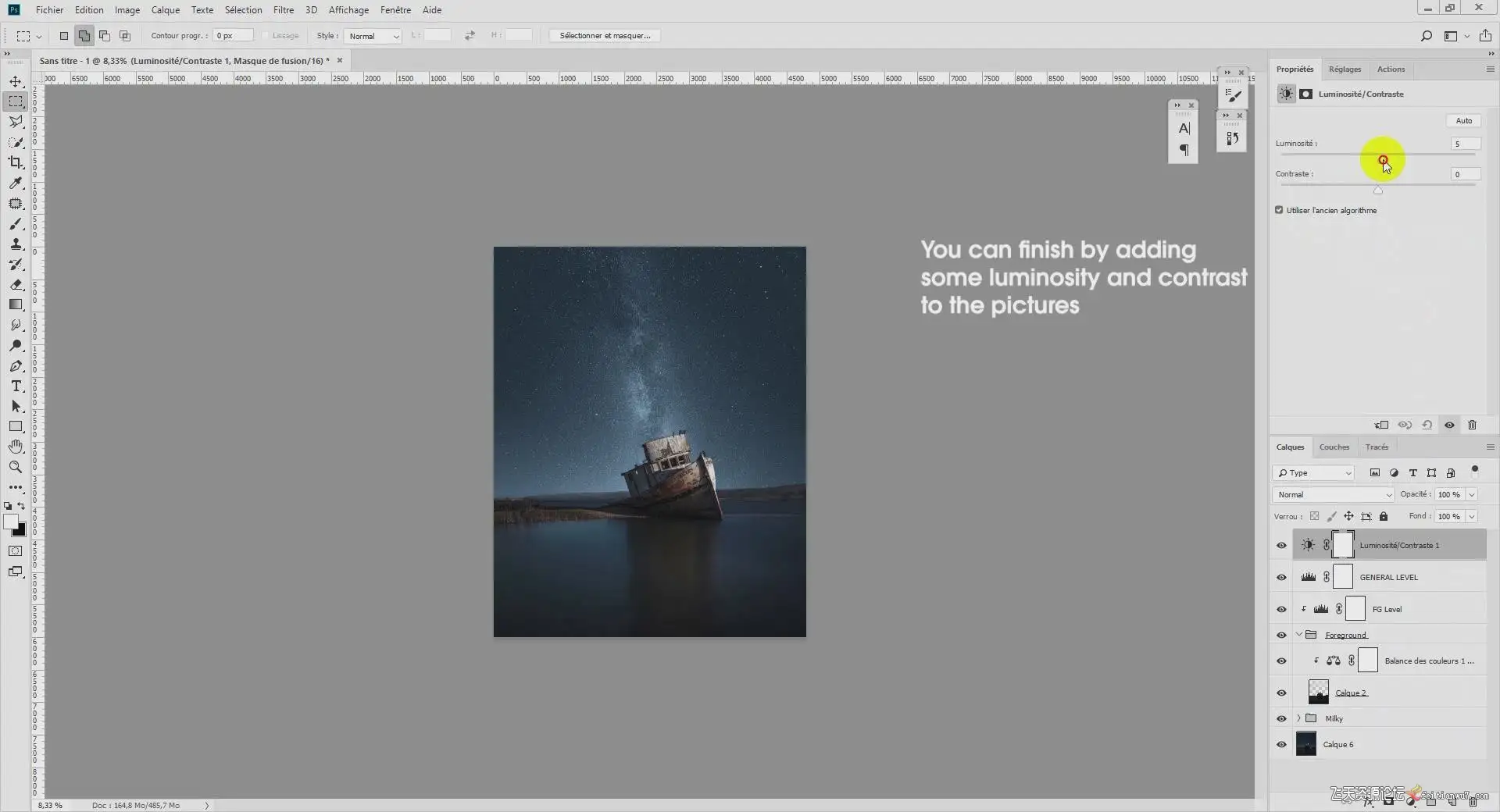Hide the Calque 2 layer
Screen dimensions: 1500x812
(1281, 693)
